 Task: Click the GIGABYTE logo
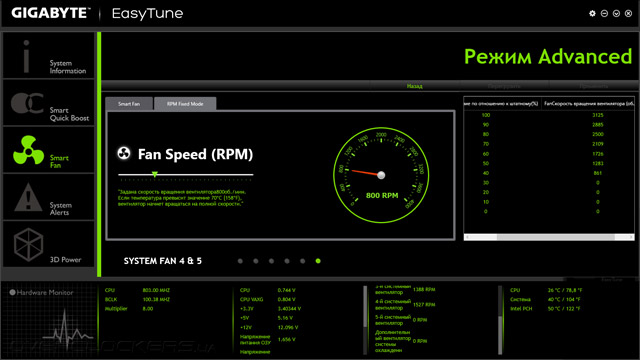point(51,13)
